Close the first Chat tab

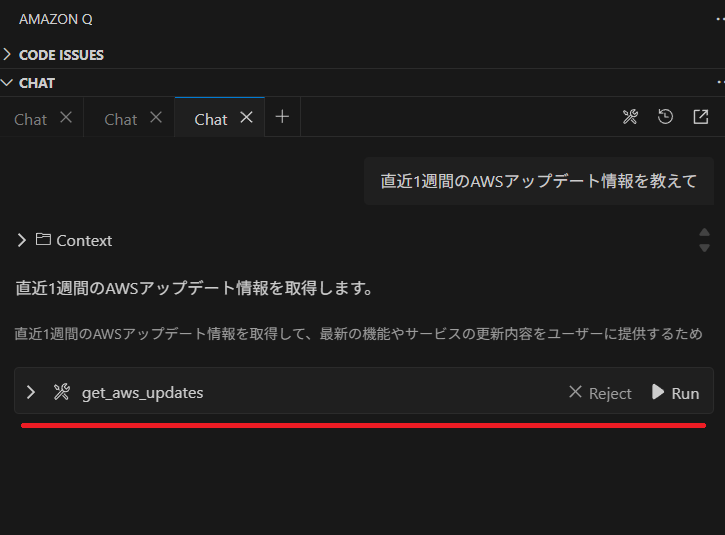click(66, 117)
